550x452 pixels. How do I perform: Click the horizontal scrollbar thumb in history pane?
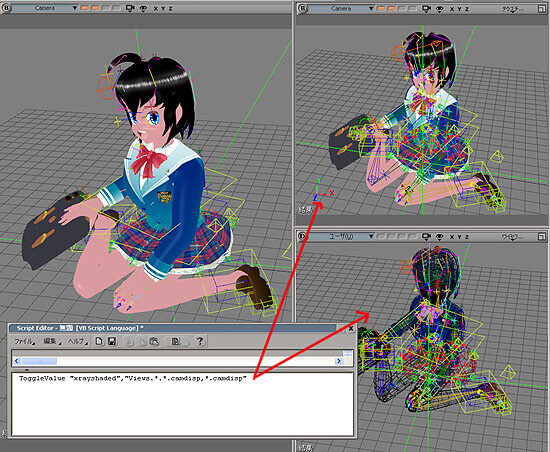coord(39,361)
